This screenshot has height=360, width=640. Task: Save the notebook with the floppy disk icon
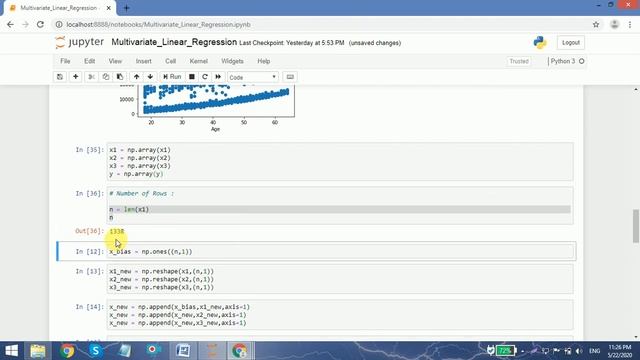pos(60,77)
